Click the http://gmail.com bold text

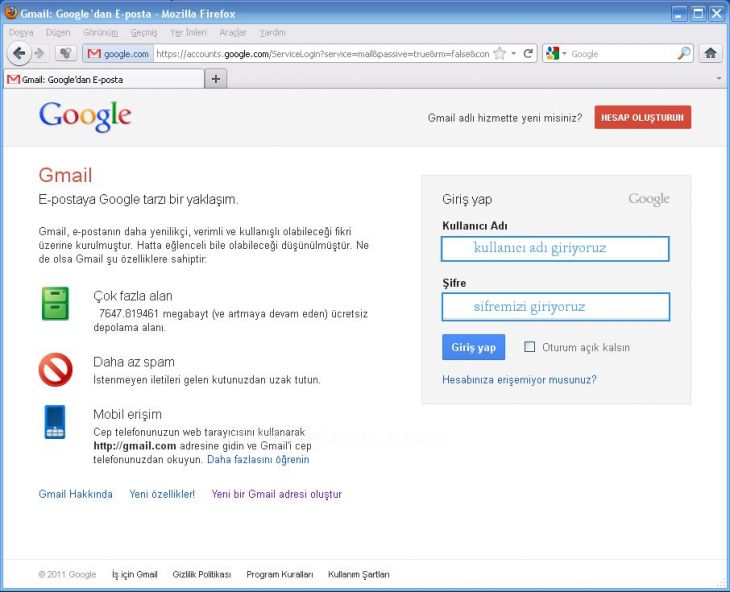point(135,446)
